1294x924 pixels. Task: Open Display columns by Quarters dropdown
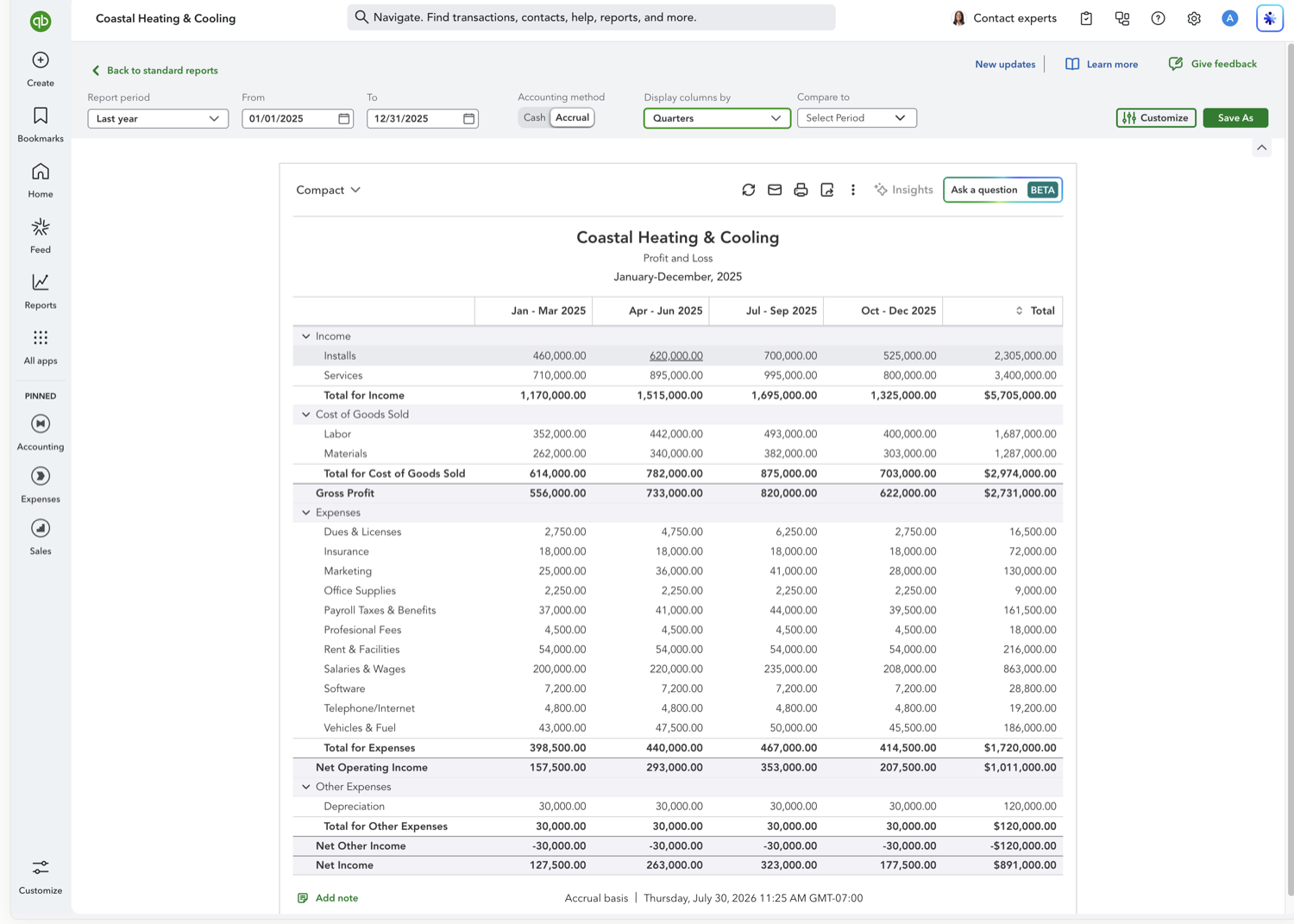[717, 118]
